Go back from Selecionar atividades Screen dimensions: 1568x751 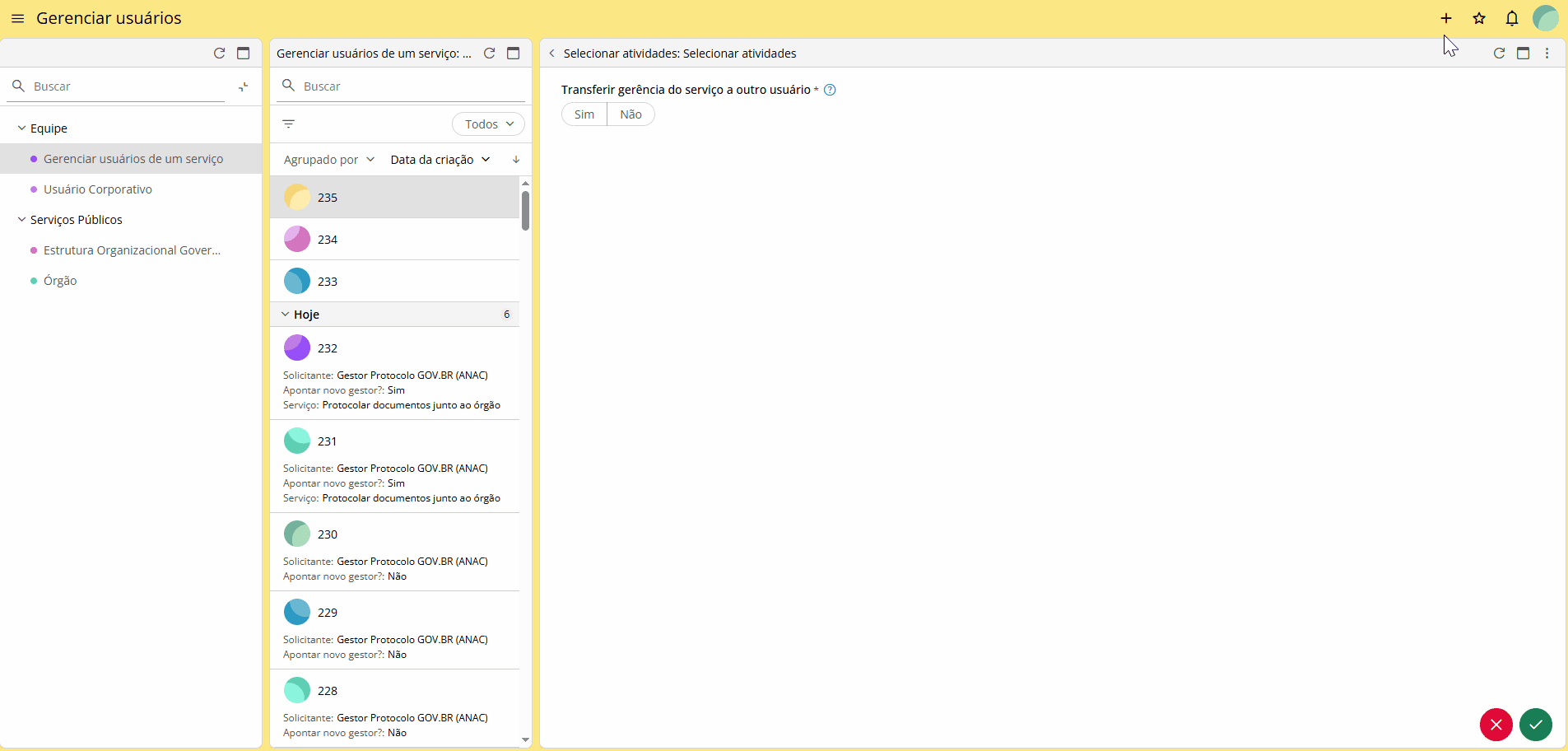[552, 54]
